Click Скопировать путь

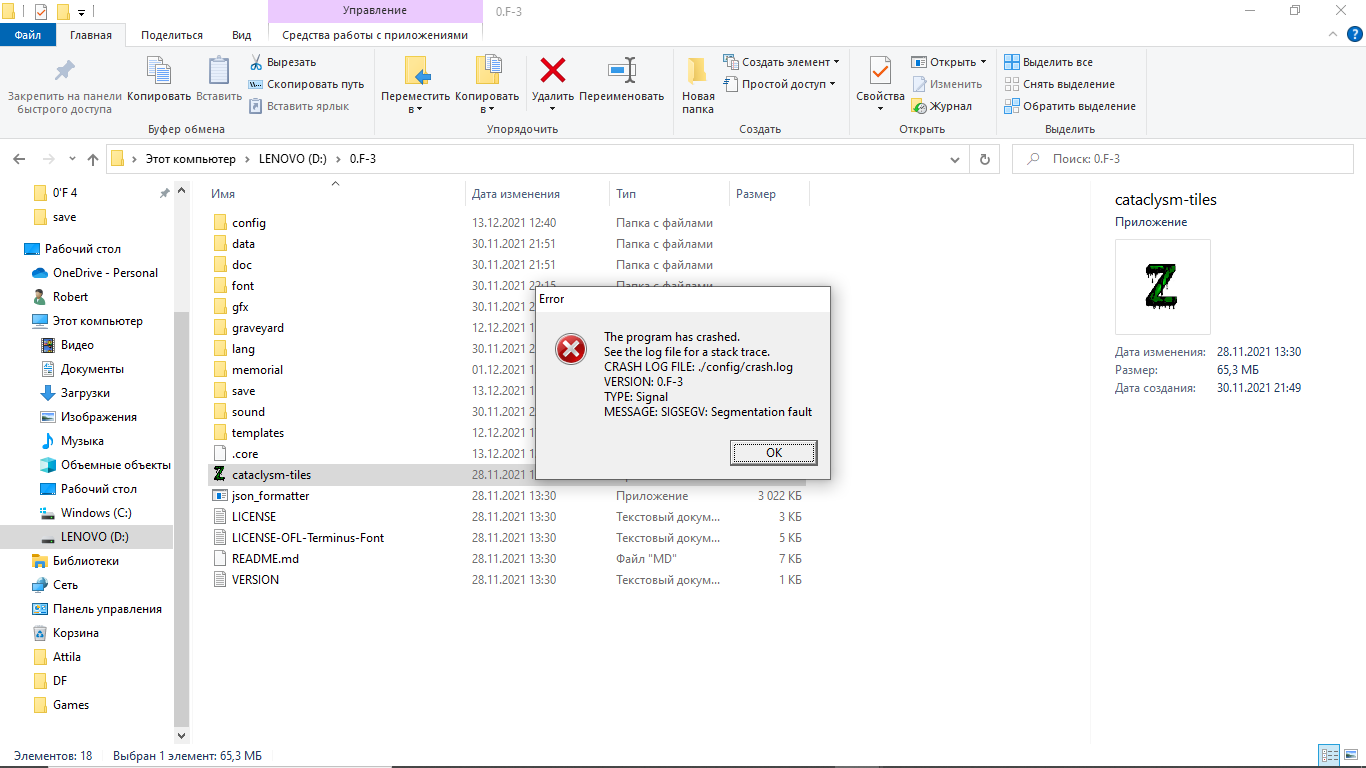click(306, 84)
